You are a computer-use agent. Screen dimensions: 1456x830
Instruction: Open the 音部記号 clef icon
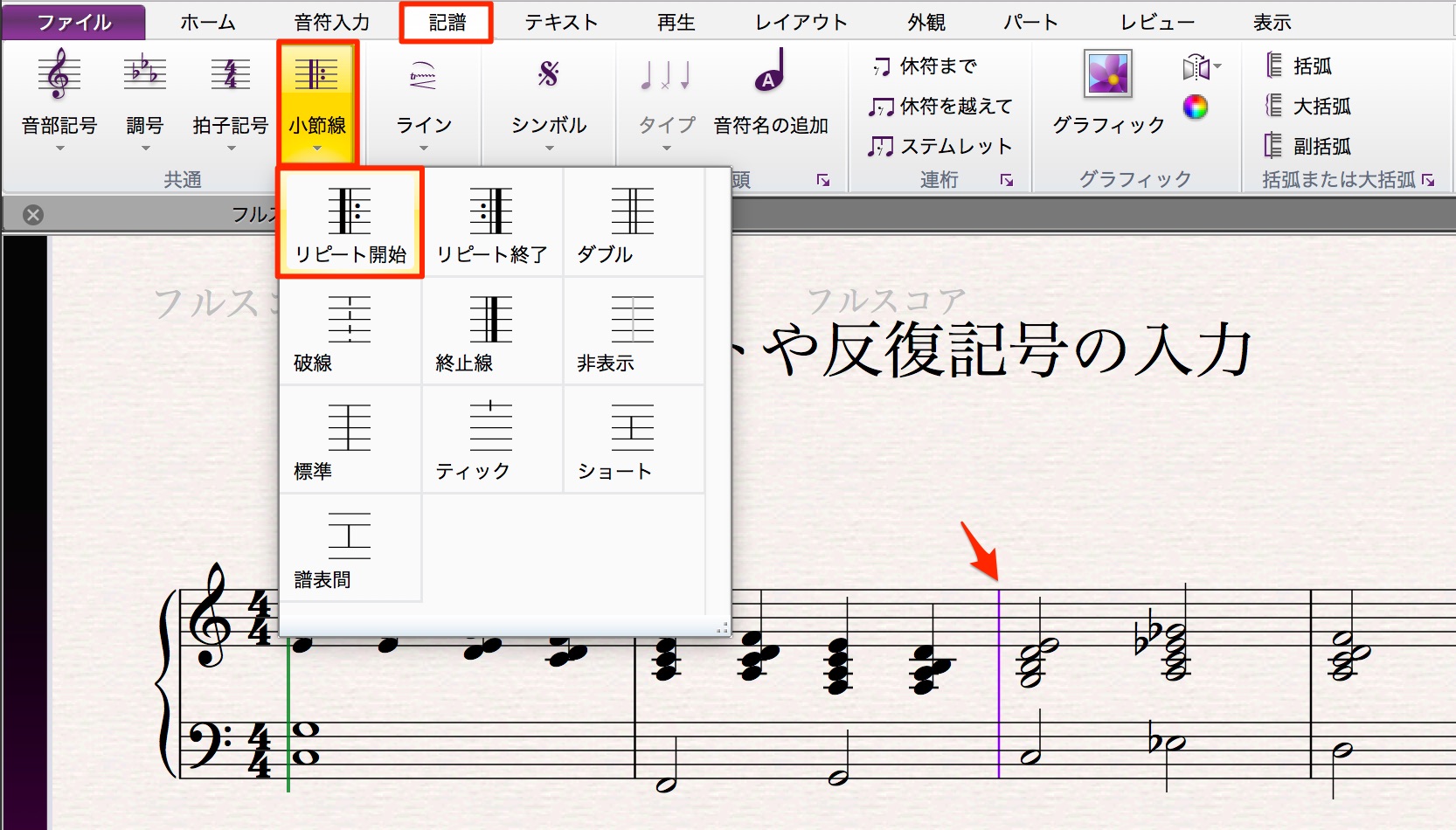click(59, 74)
